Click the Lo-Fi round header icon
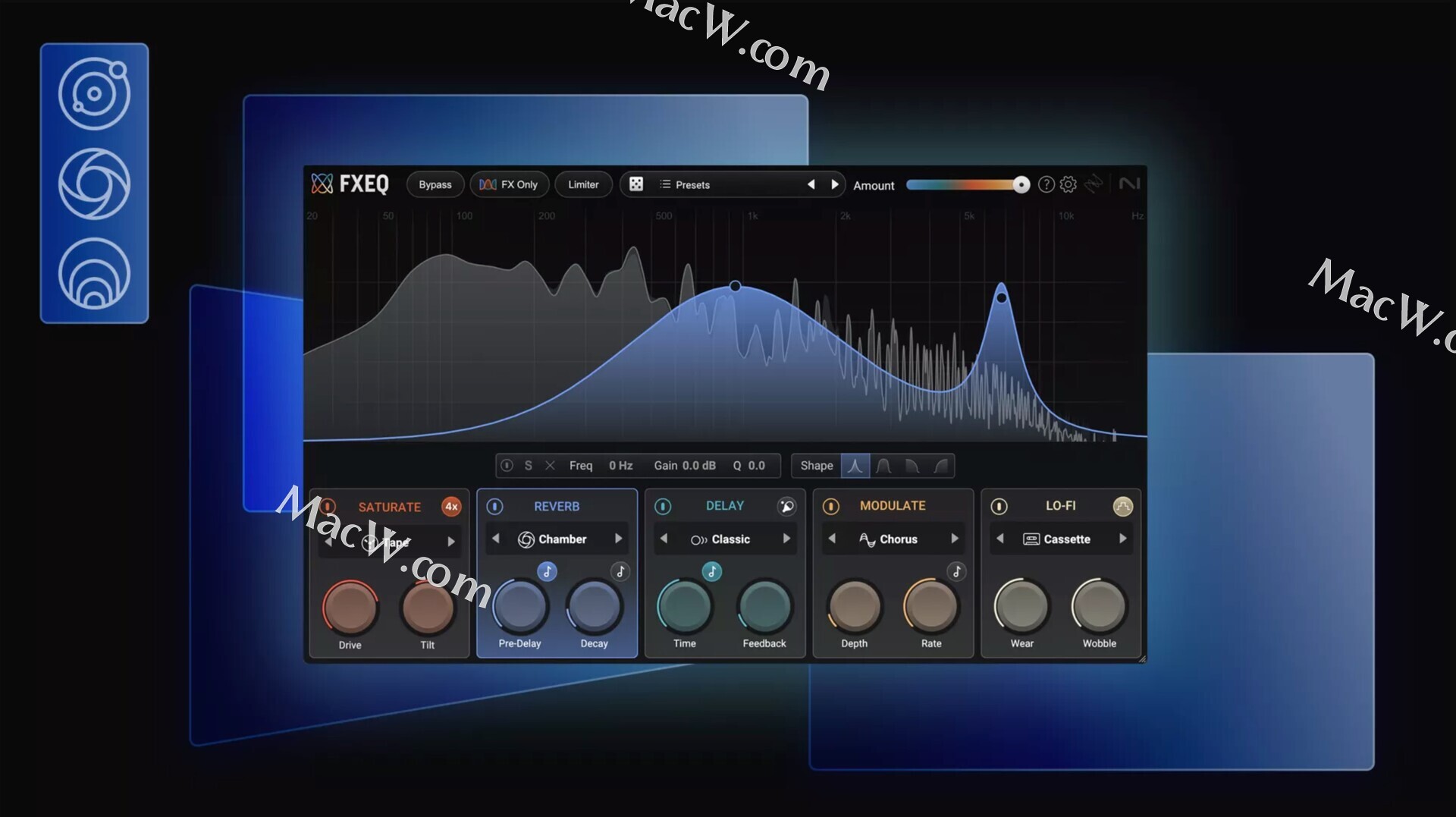 coord(1122,506)
